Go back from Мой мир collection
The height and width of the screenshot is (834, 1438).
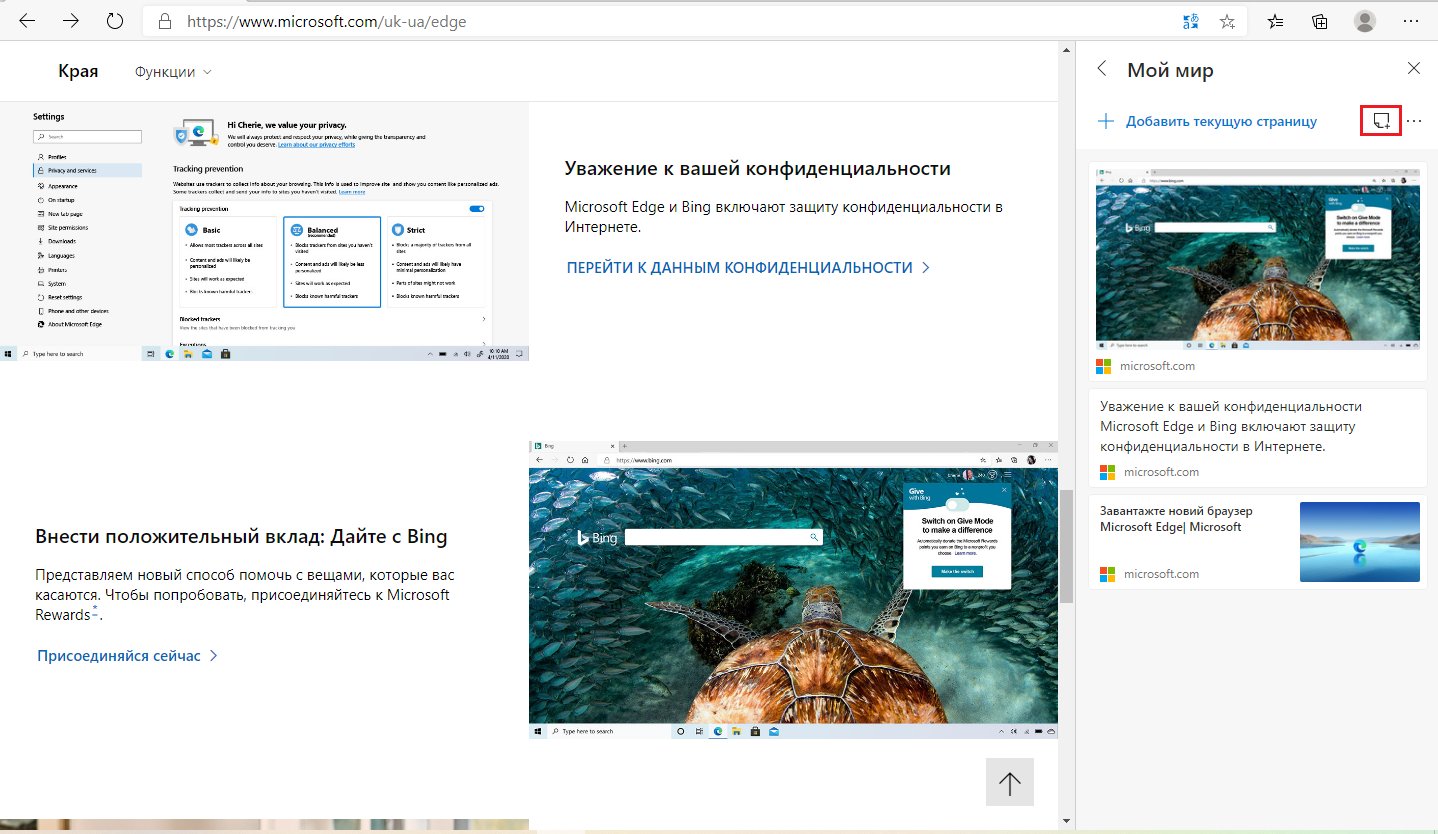point(1102,69)
